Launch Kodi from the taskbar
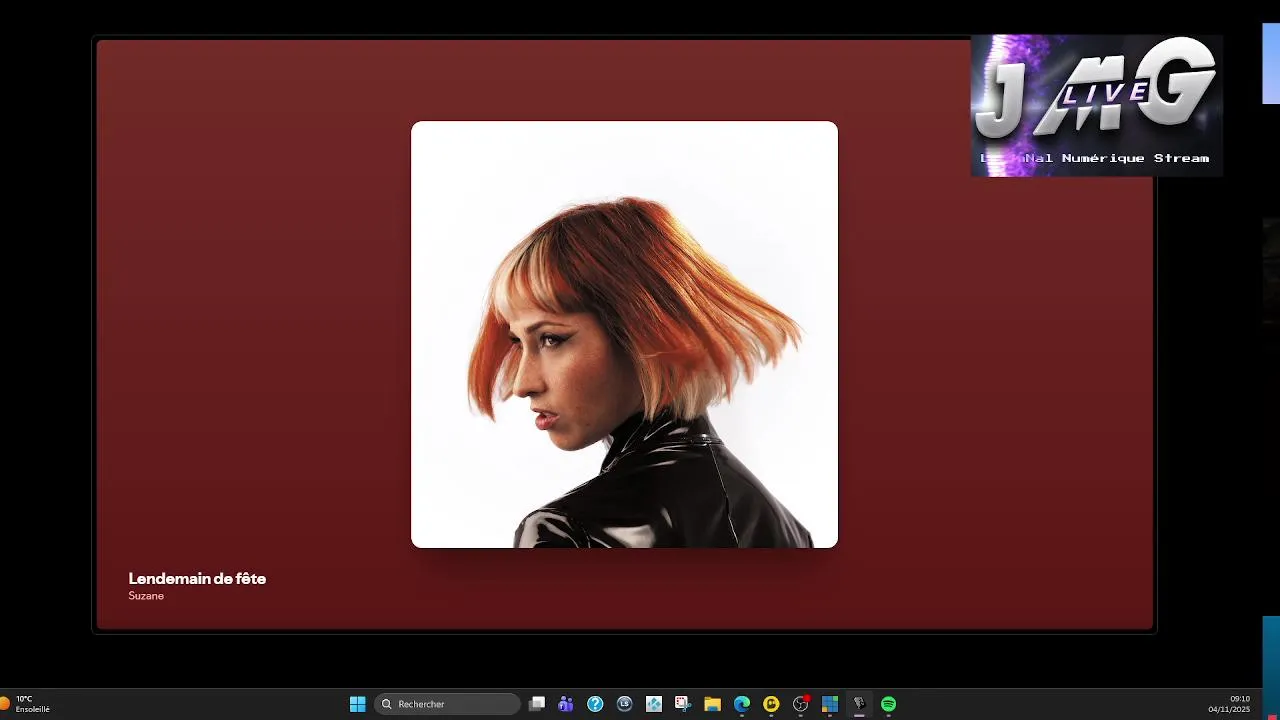This screenshot has height=720, width=1280. point(654,704)
